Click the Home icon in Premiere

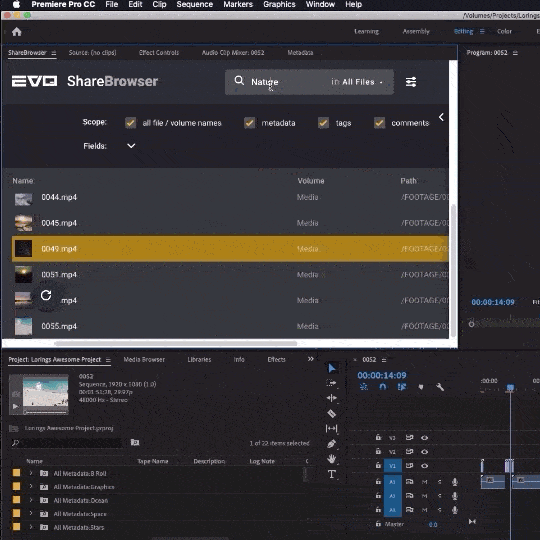click(17, 32)
